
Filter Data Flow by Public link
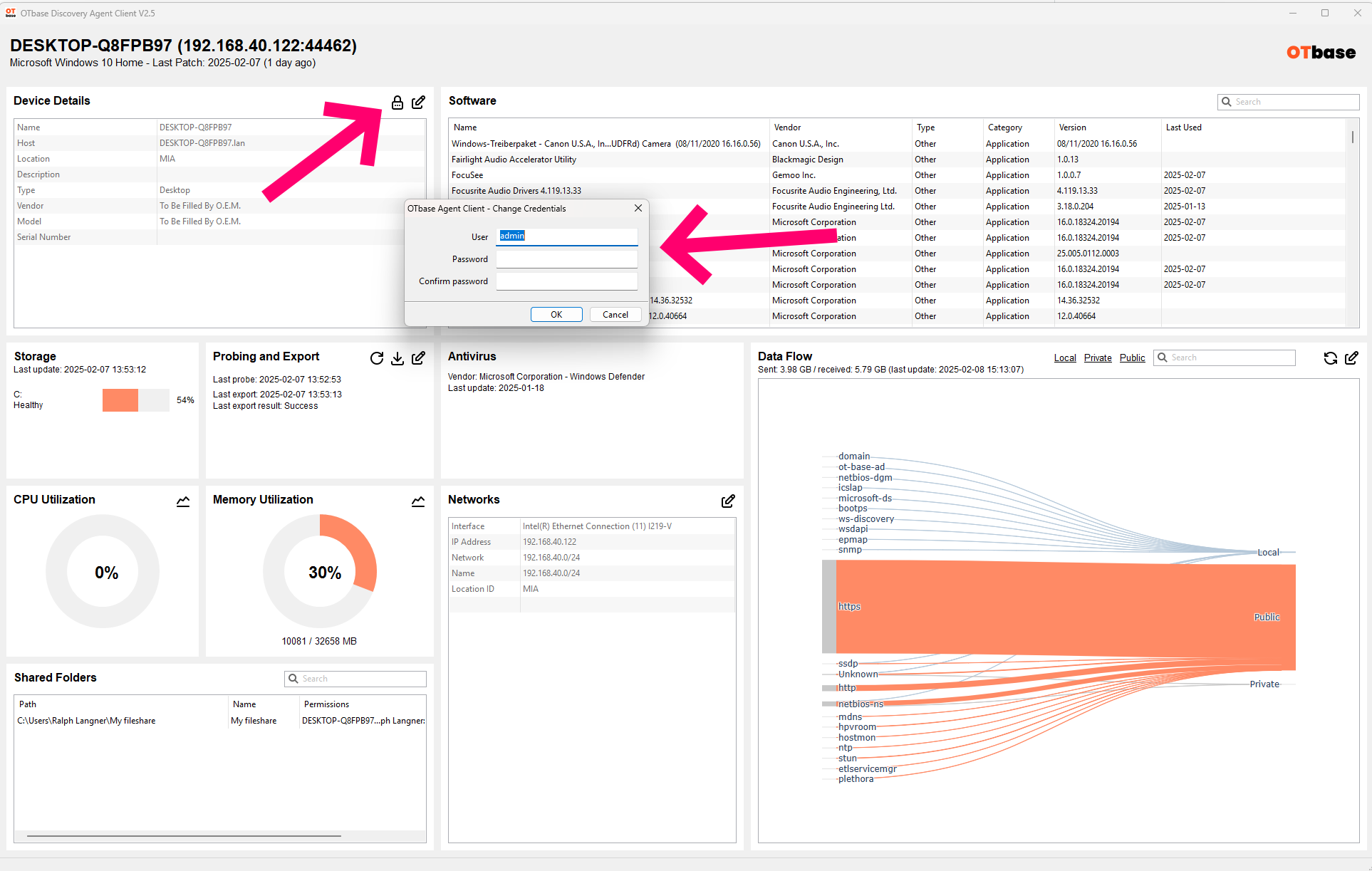pyautogui.click(x=1132, y=358)
